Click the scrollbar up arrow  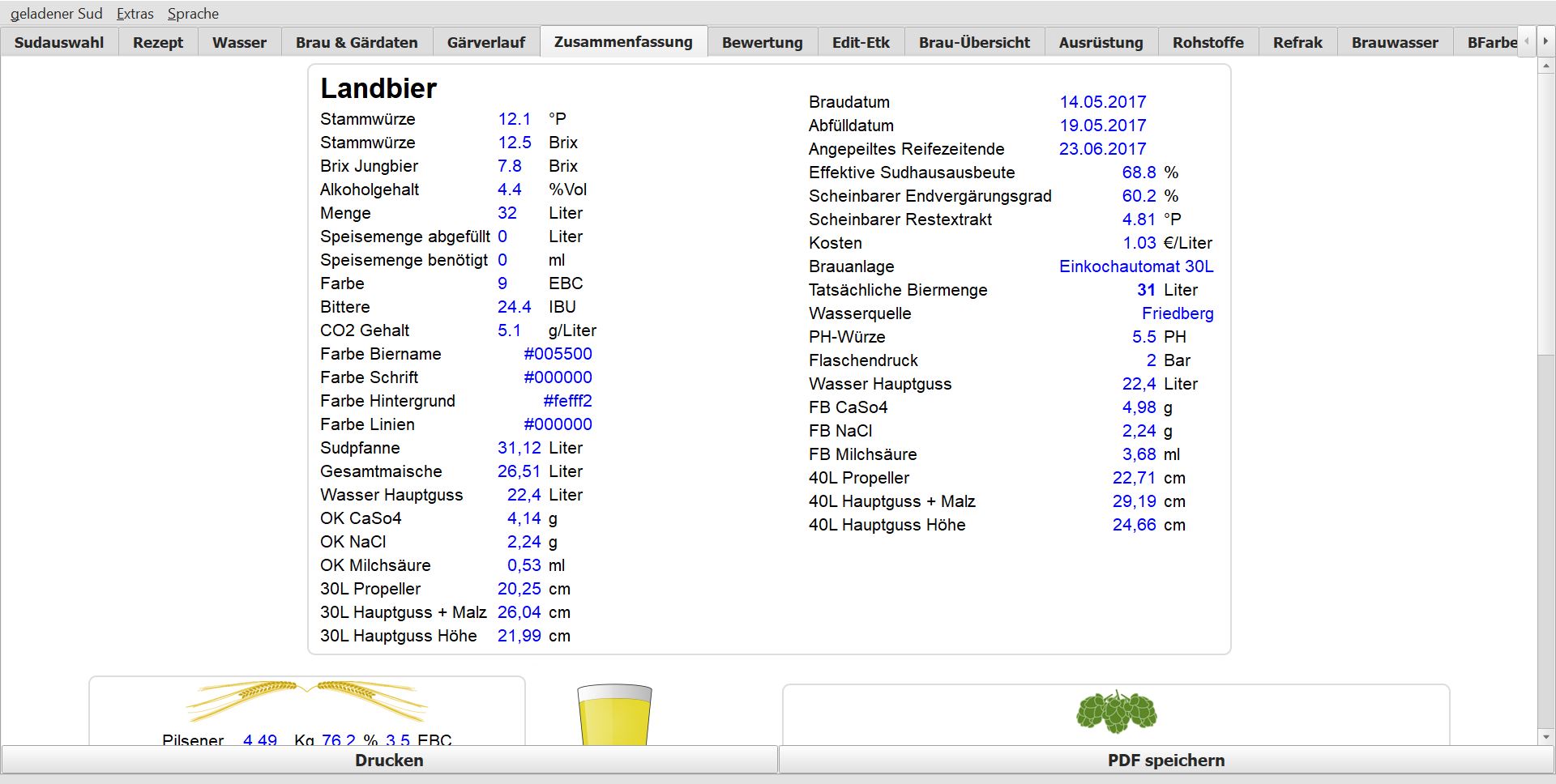(1545, 66)
